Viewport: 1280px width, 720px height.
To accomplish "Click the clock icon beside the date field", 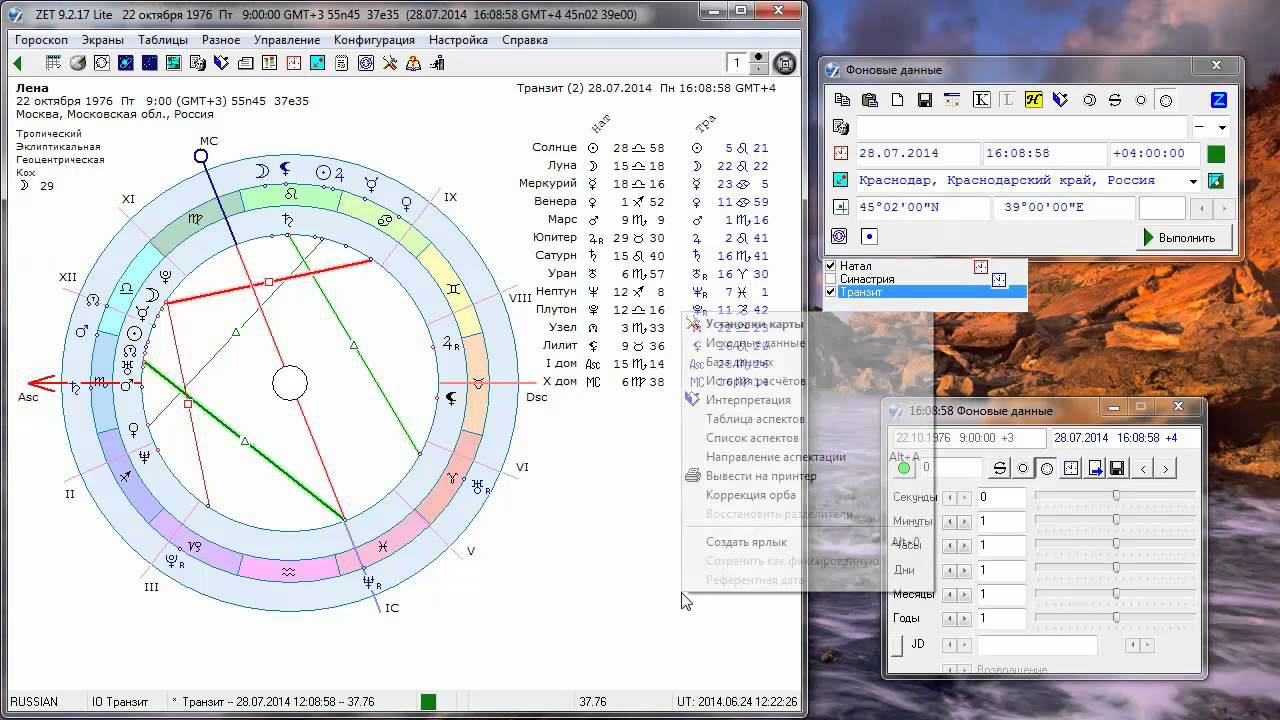I will tap(840, 154).
